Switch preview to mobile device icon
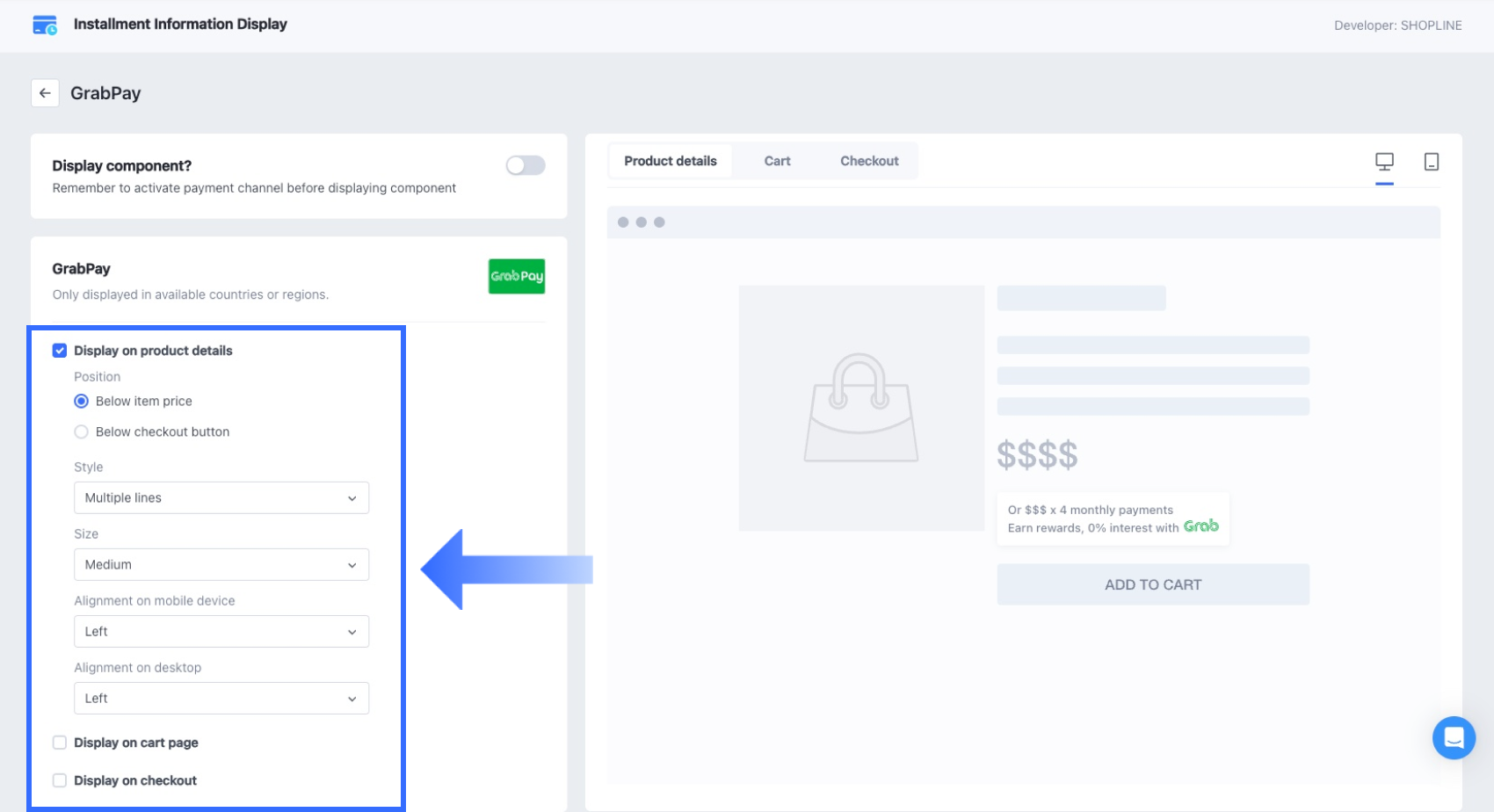Viewport: 1494px width, 812px height. [x=1431, y=162]
